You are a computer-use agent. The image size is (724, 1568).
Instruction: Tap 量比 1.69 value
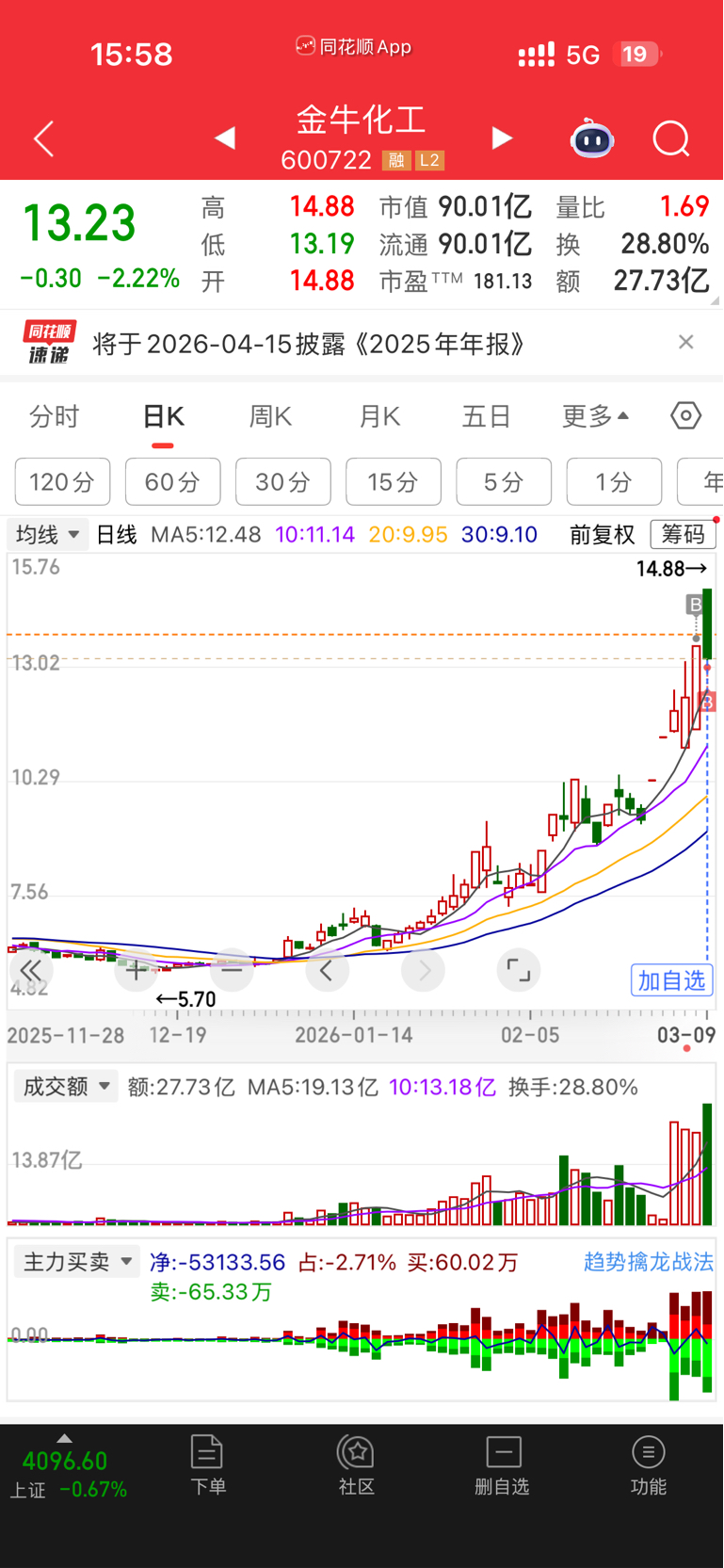pyautogui.click(x=633, y=207)
